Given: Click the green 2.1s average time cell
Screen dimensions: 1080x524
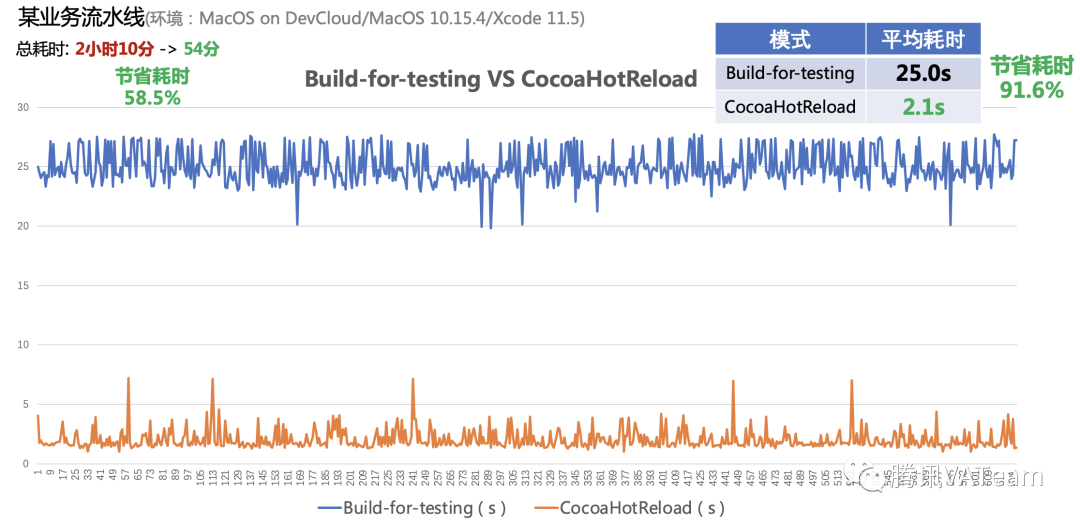Looking at the screenshot, I should click(922, 106).
